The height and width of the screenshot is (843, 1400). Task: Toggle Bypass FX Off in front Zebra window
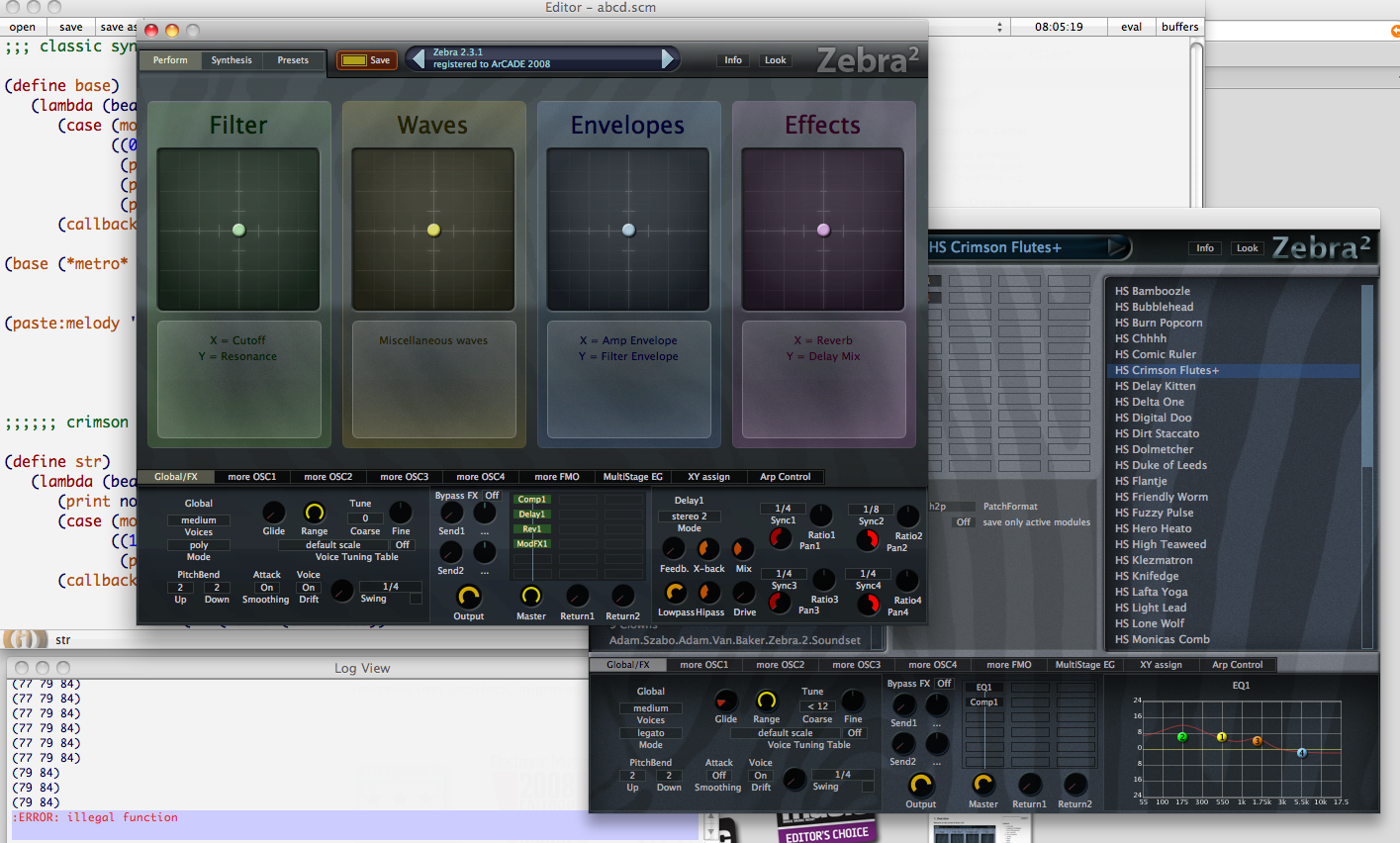tap(492, 496)
